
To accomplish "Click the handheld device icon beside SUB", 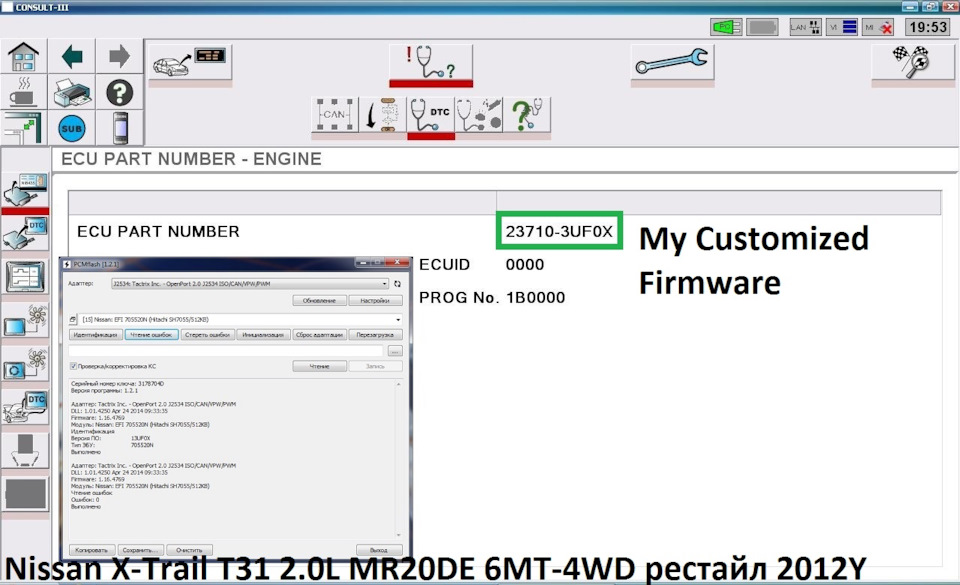I will (120, 129).
